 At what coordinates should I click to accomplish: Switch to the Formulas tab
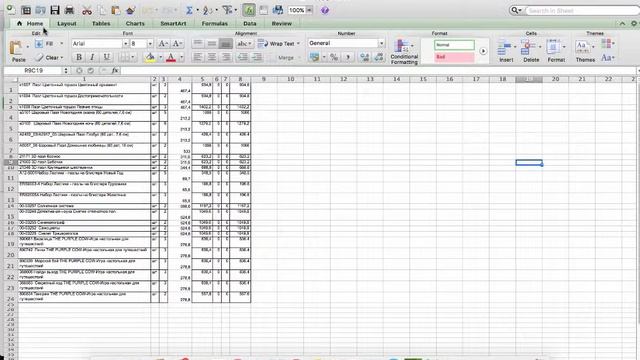[215, 24]
